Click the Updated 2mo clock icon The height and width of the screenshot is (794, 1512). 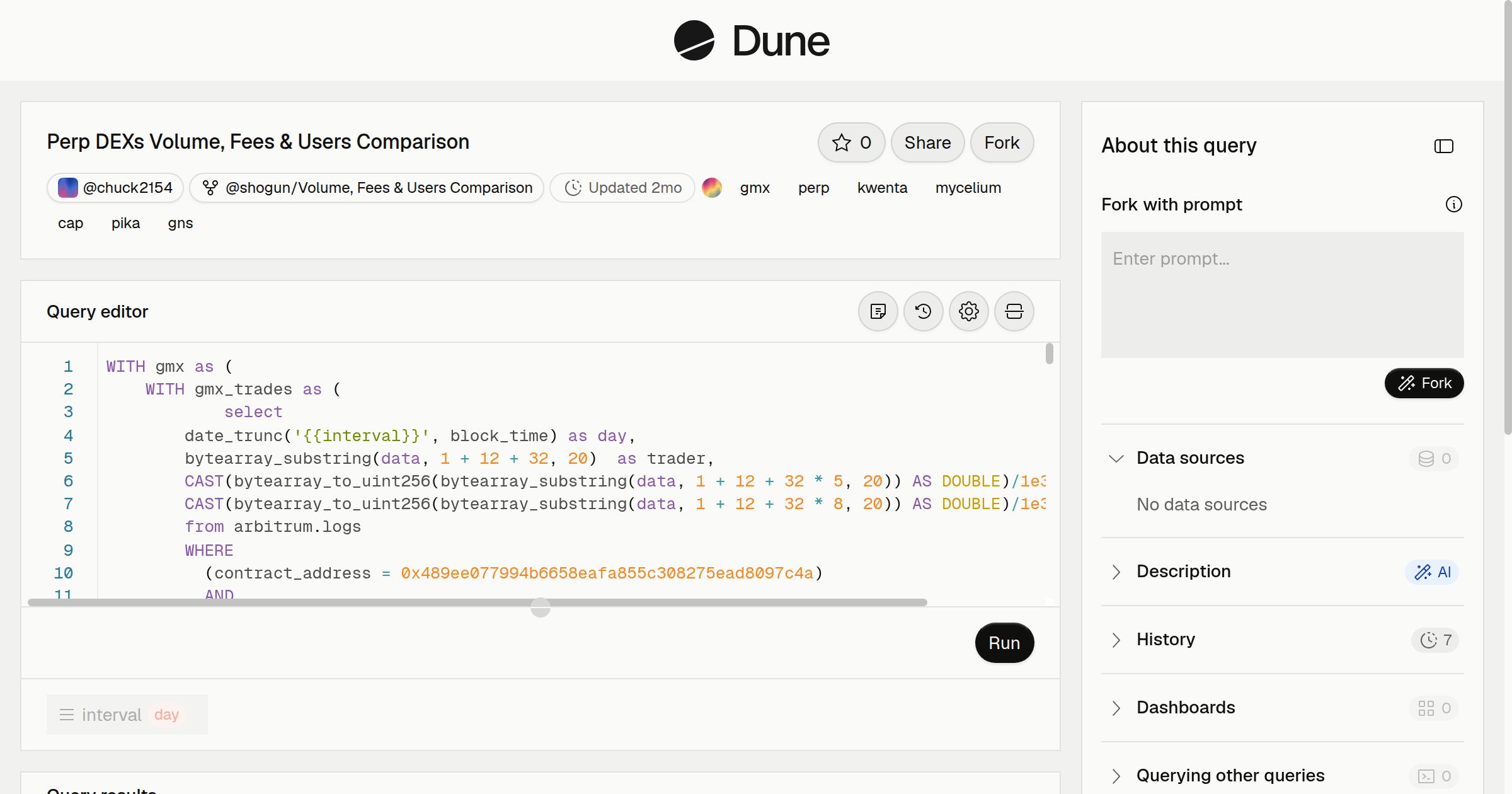[573, 188]
